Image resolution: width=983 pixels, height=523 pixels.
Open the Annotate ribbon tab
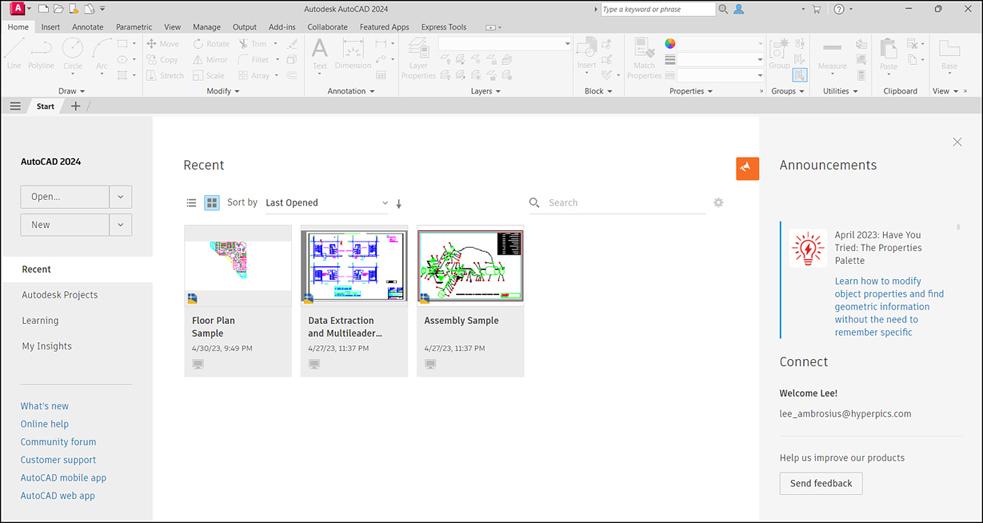coord(88,27)
